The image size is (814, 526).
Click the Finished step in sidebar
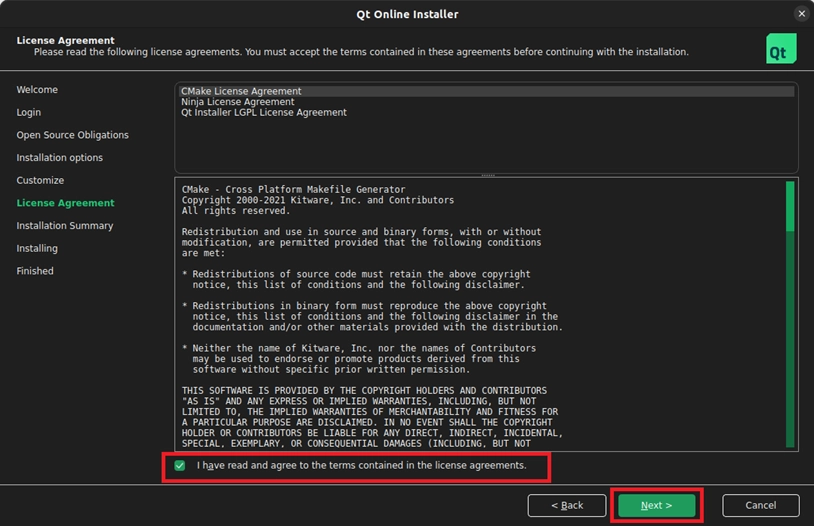[x=35, y=271]
